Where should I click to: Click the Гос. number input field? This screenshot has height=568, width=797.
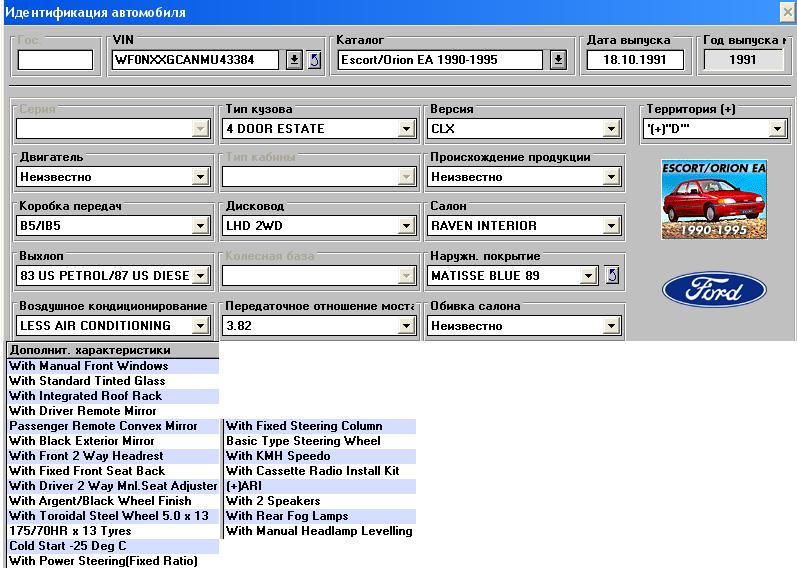coord(55,60)
